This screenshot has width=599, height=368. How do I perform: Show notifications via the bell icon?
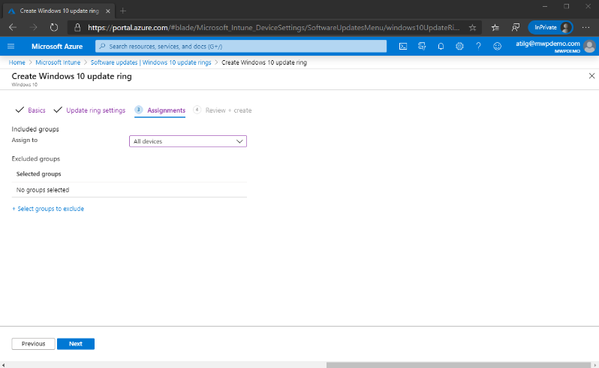tap(440, 46)
